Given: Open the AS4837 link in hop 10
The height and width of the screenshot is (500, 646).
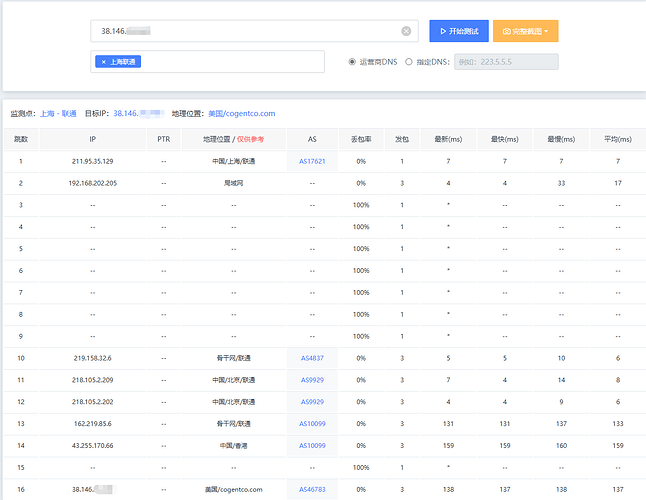Looking at the screenshot, I should [312, 357].
